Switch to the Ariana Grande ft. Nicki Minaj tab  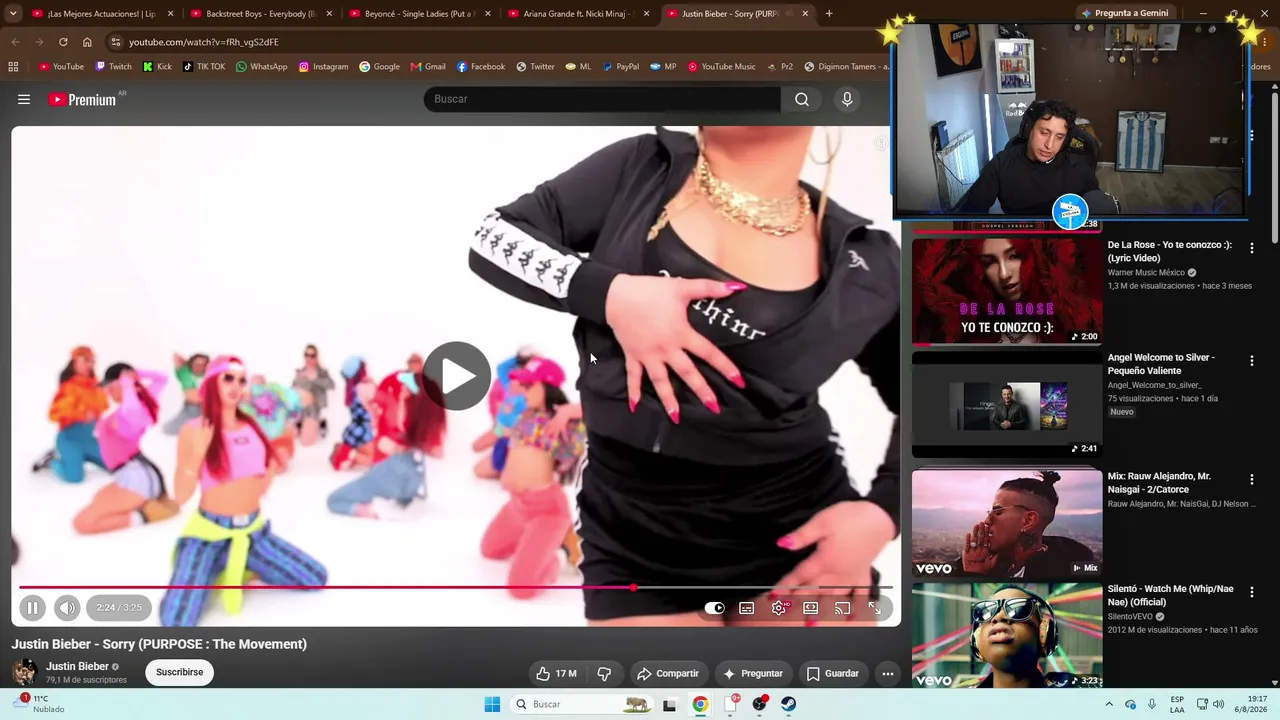[x=577, y=14]
